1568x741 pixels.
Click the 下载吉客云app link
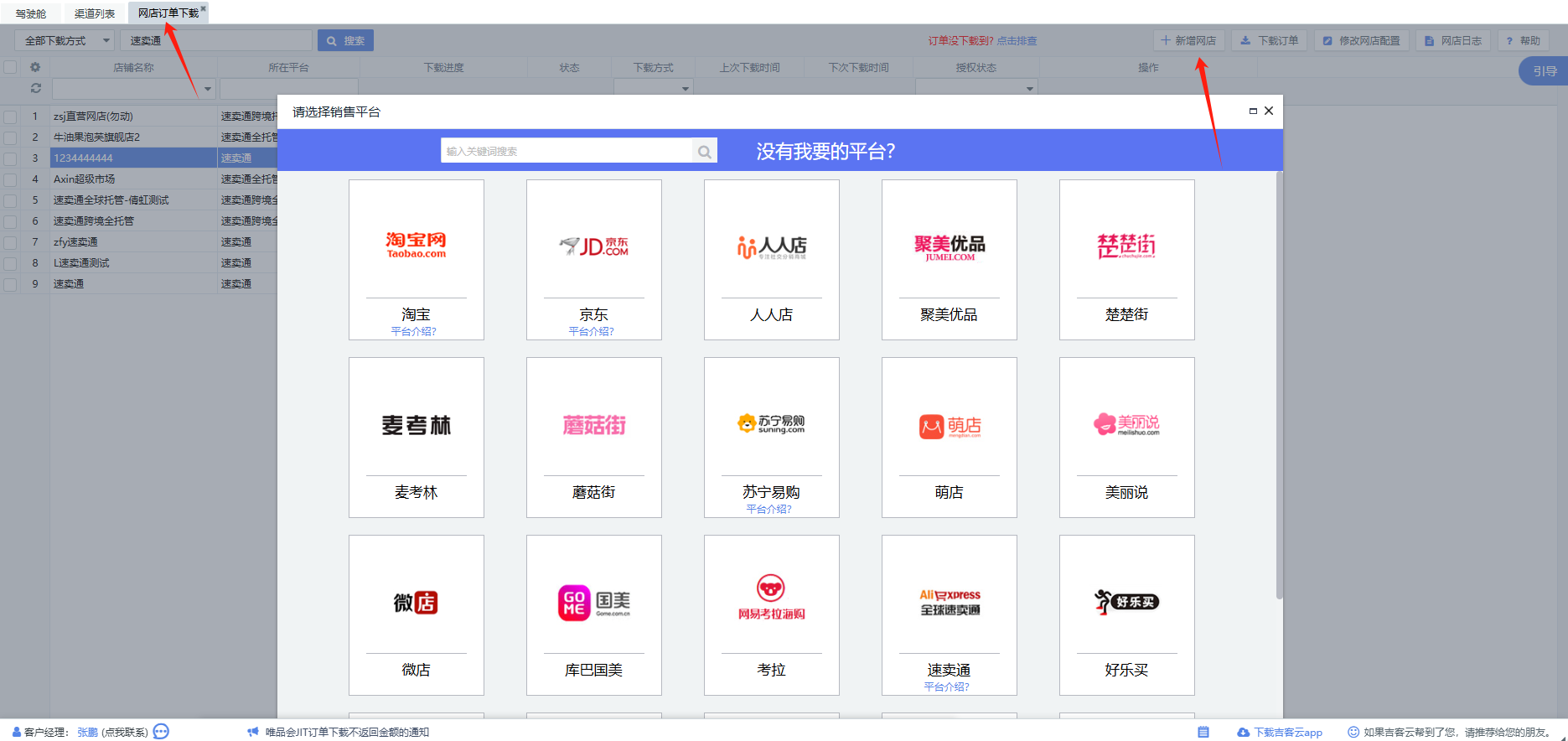pos(1281,732)
